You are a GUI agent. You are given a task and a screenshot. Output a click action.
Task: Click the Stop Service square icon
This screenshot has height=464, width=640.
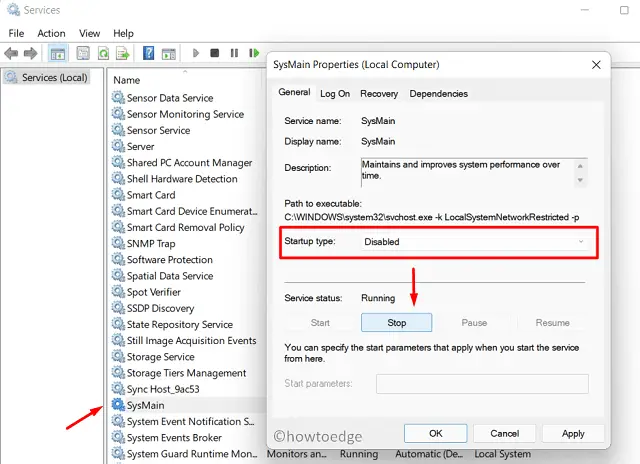pos(215,53)
